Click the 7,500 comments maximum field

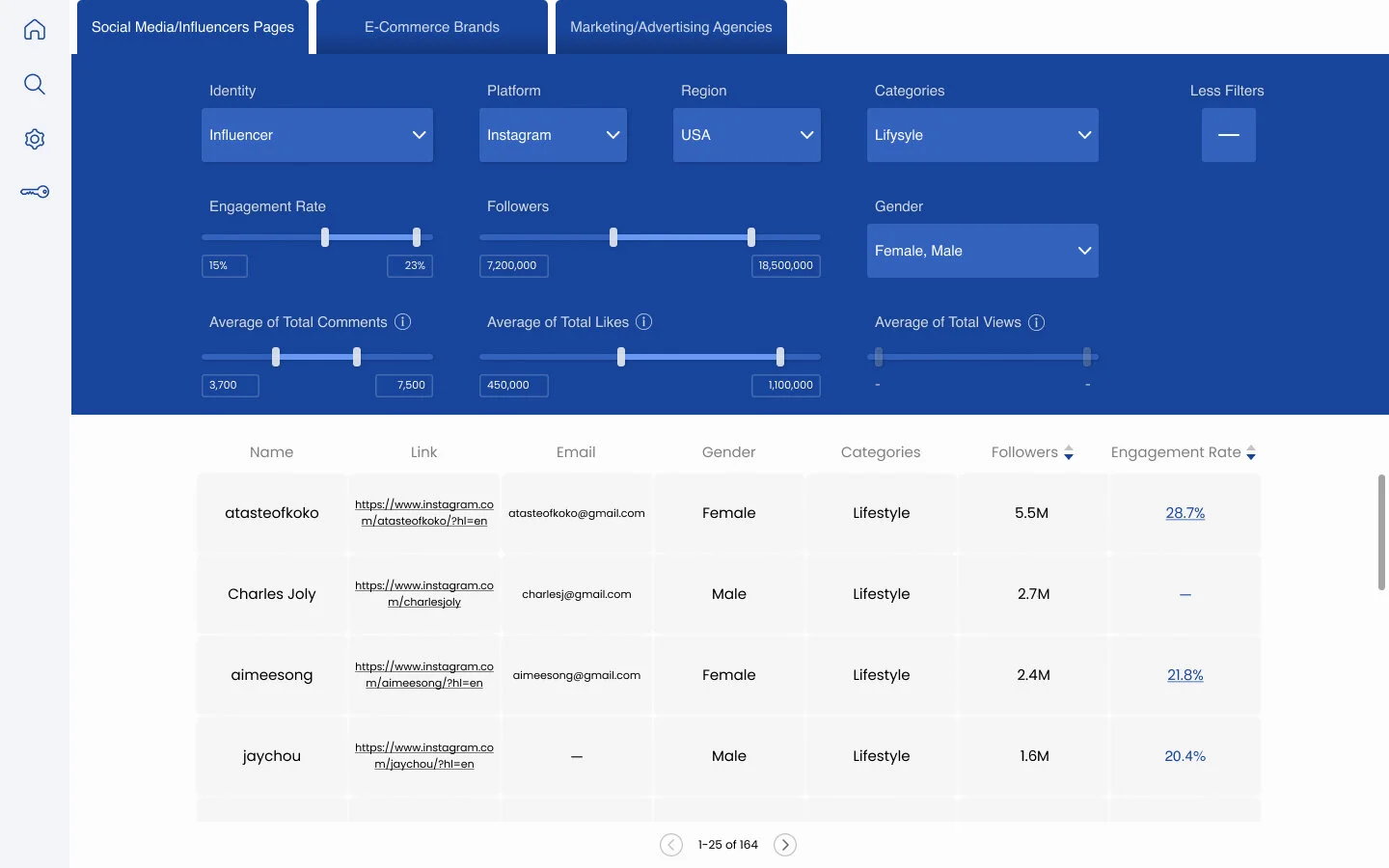point(404,385)
